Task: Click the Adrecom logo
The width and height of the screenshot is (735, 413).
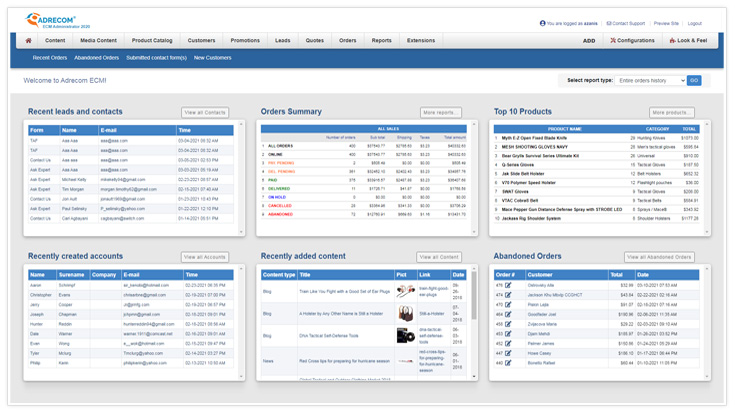Action: coord(57,21)
